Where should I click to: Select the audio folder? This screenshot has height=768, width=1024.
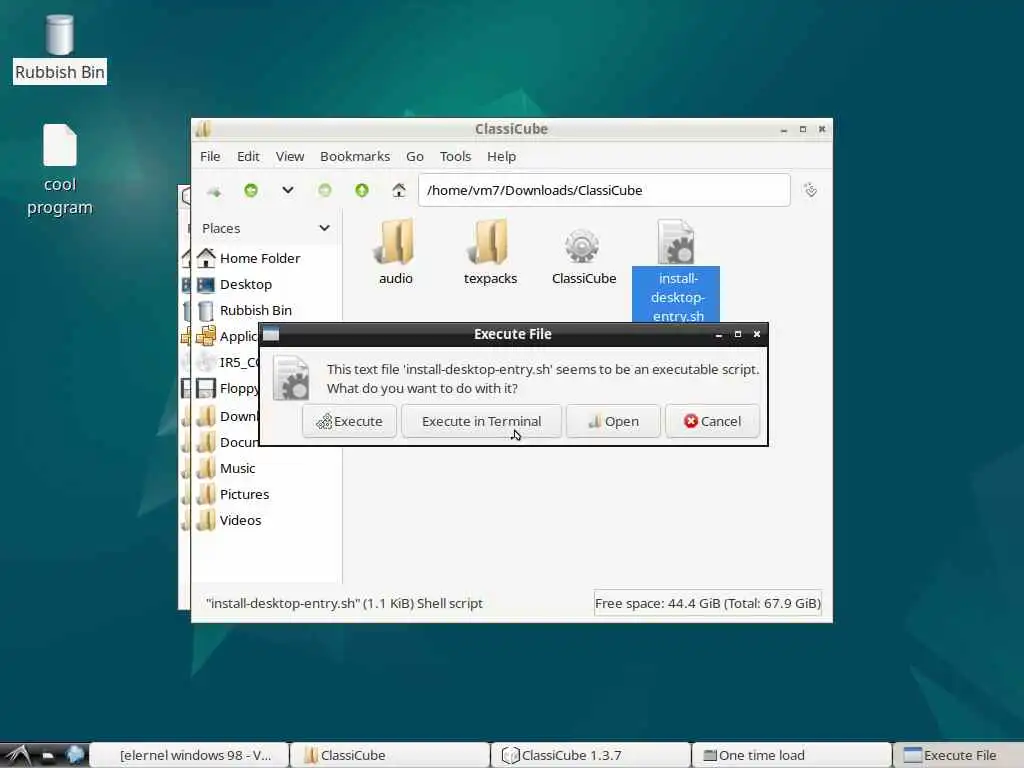396,253
